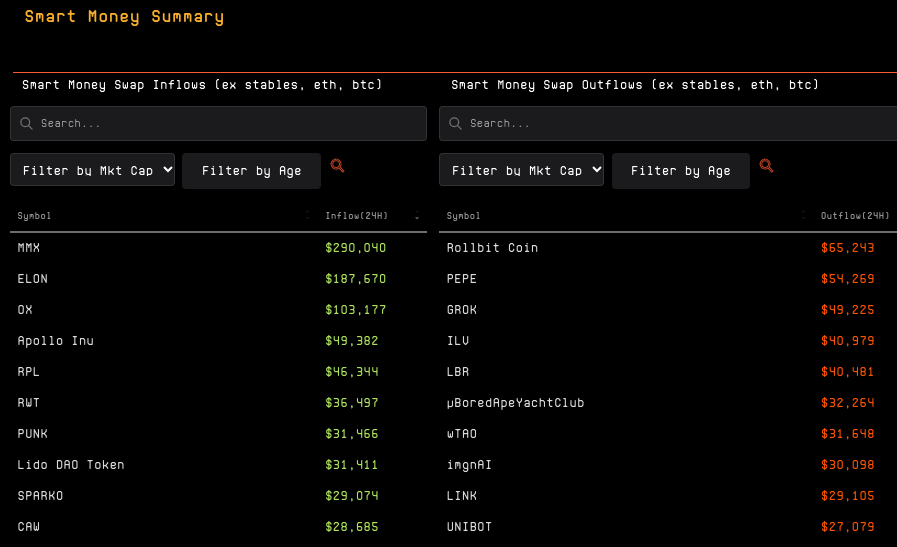Click the $31,466 inflow value

tap(351, 433)
